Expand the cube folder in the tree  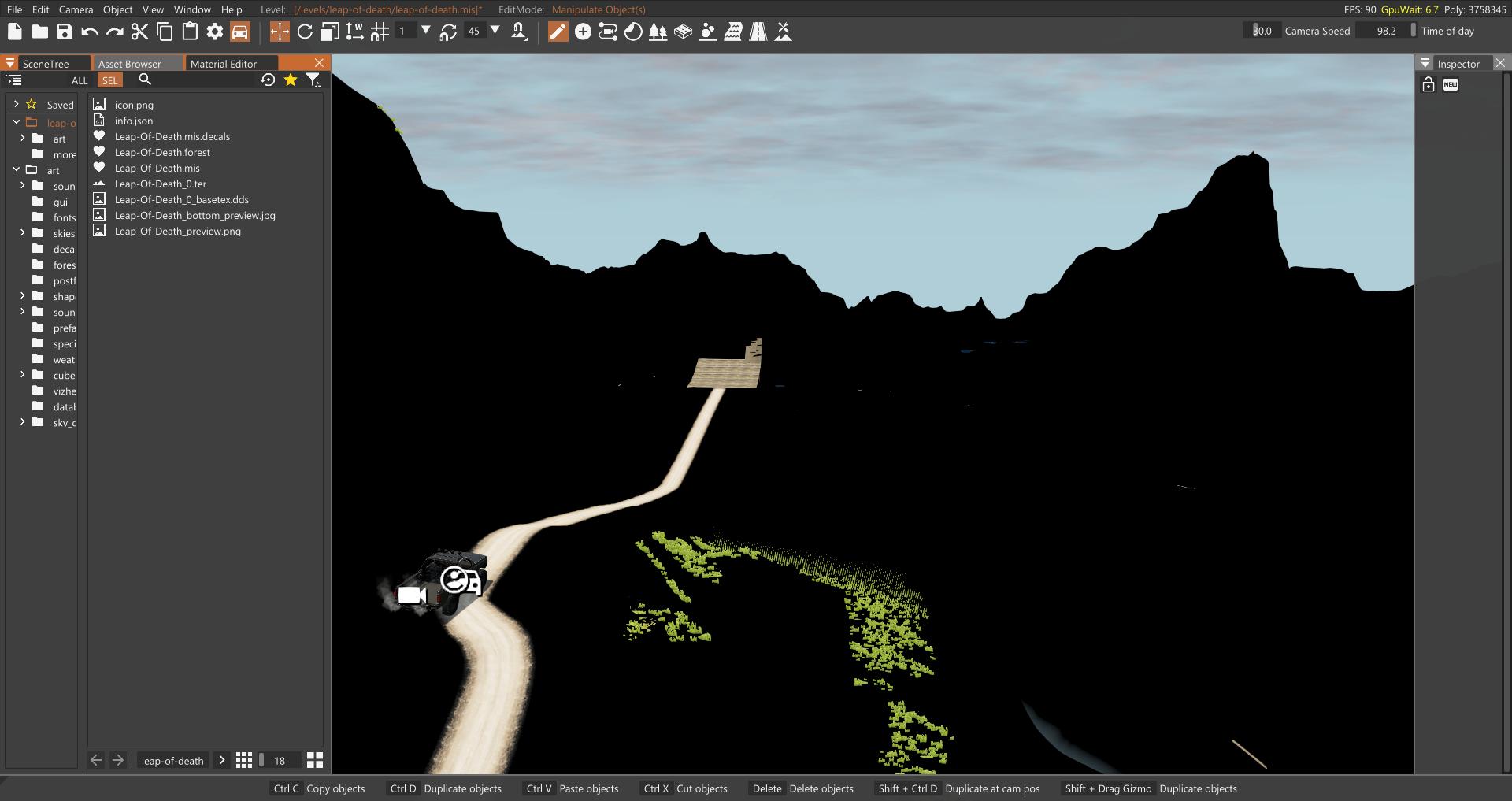[x=23, y=374]
